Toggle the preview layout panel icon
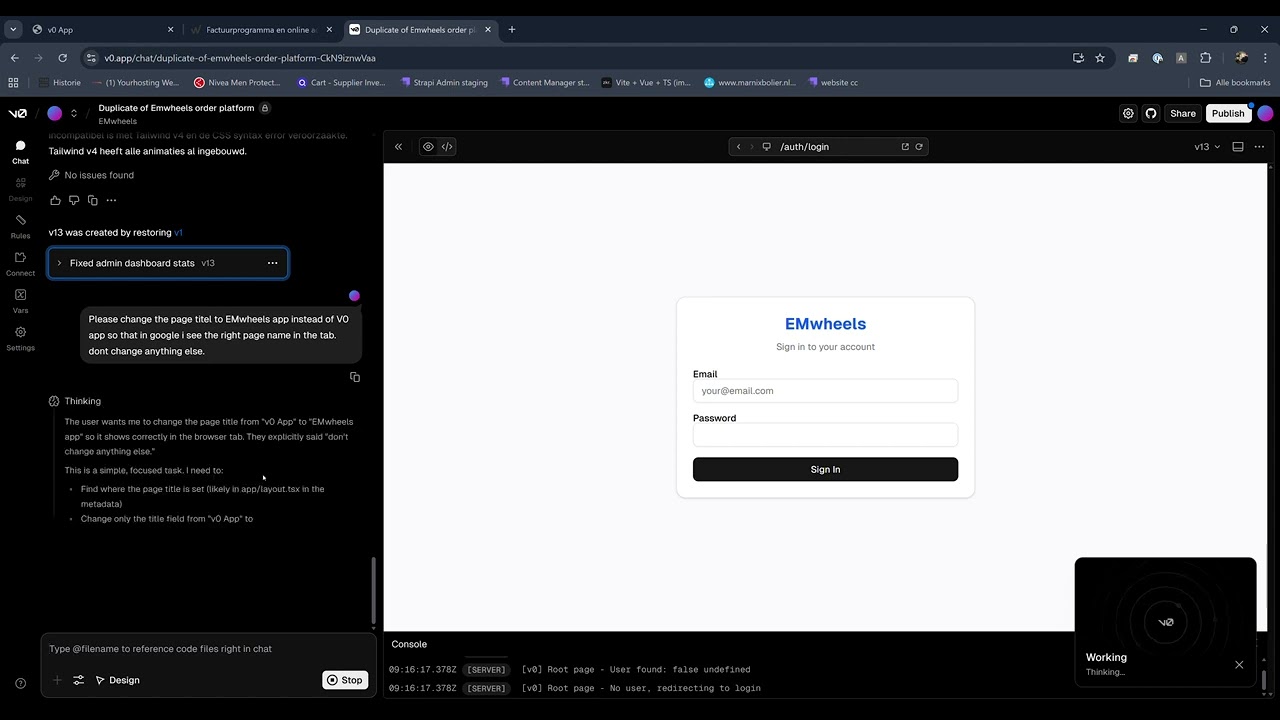 [x=1237, y=147]
